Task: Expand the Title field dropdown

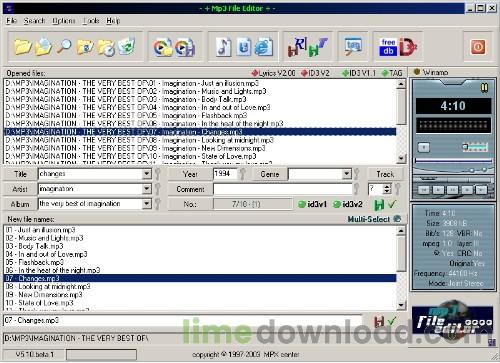Action: 146,174
